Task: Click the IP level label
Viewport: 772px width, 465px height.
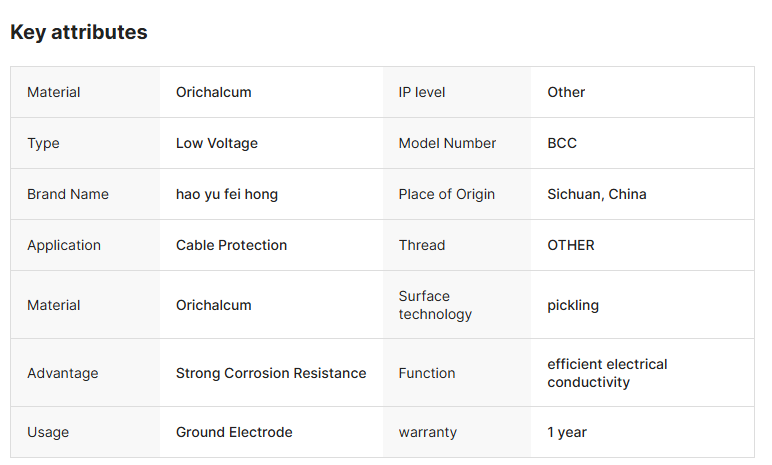Action: tap(421, 92)
